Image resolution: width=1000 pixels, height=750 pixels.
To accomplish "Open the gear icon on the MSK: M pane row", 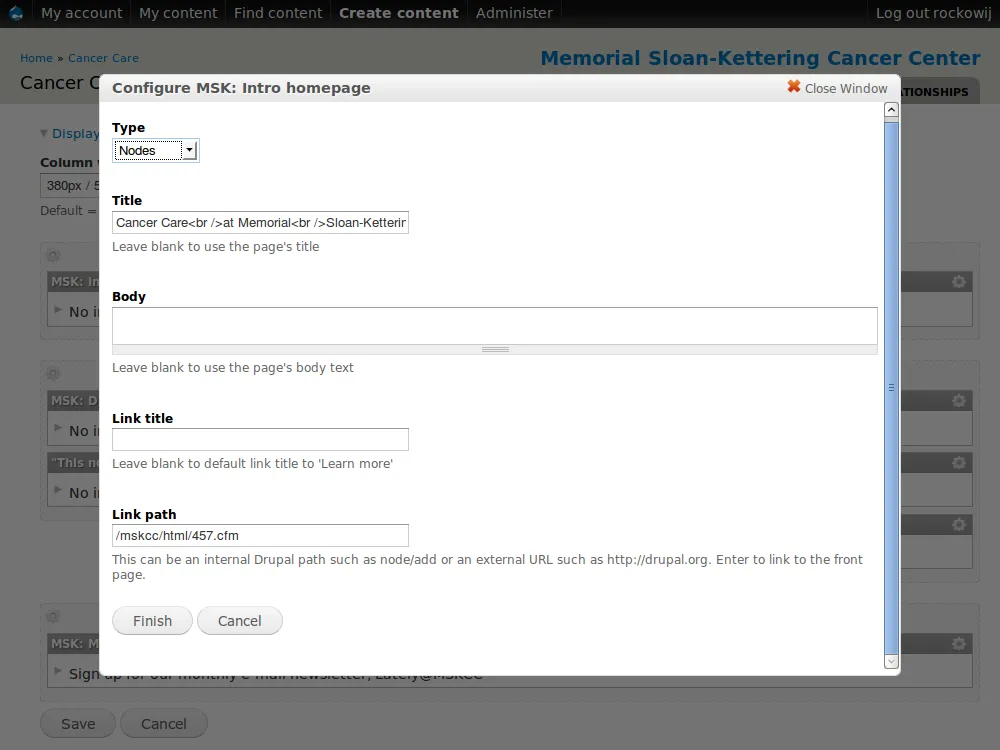I will pyautogui.click(x=959, y=643).
